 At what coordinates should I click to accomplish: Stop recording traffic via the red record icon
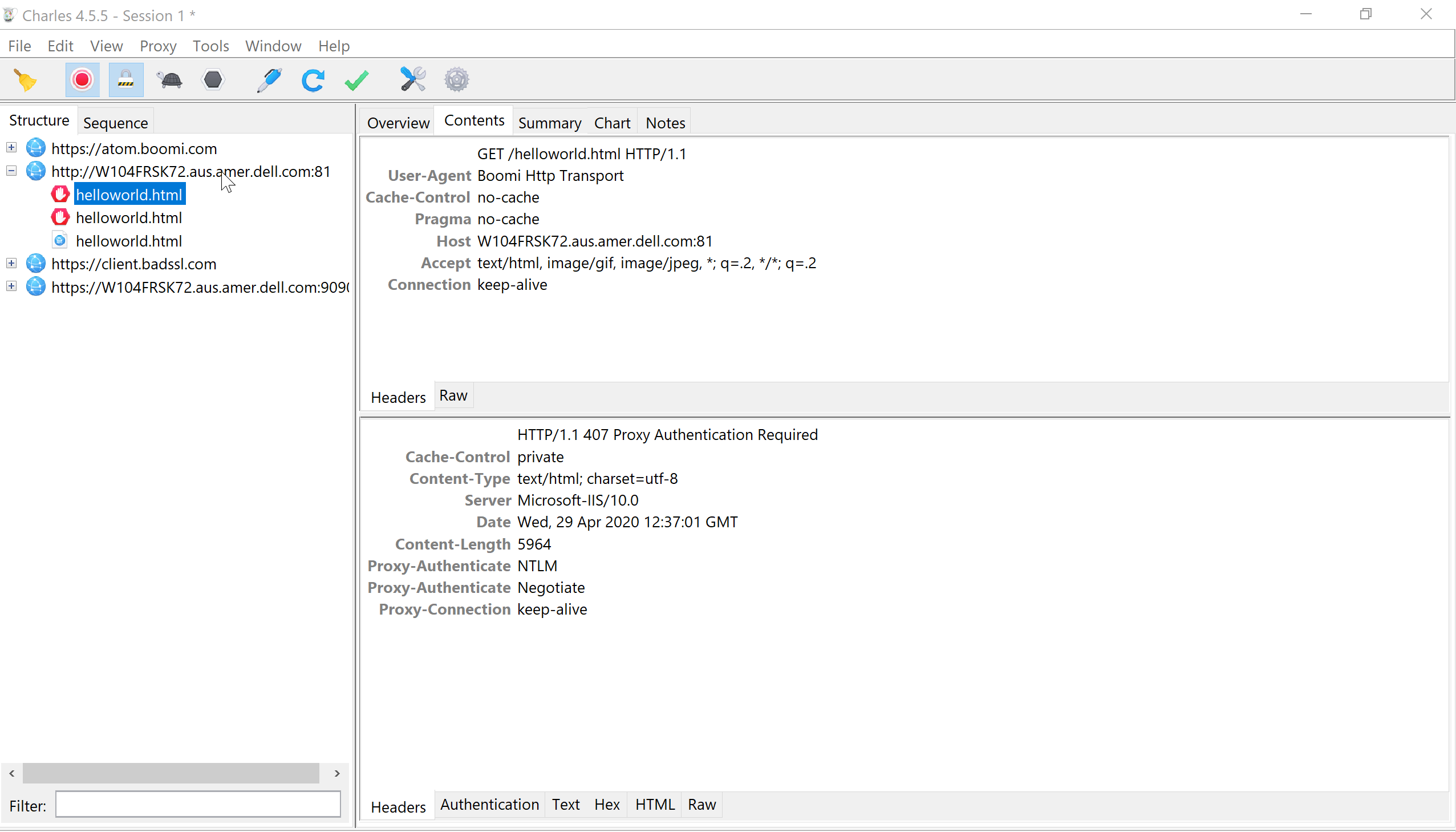(82, 79)
